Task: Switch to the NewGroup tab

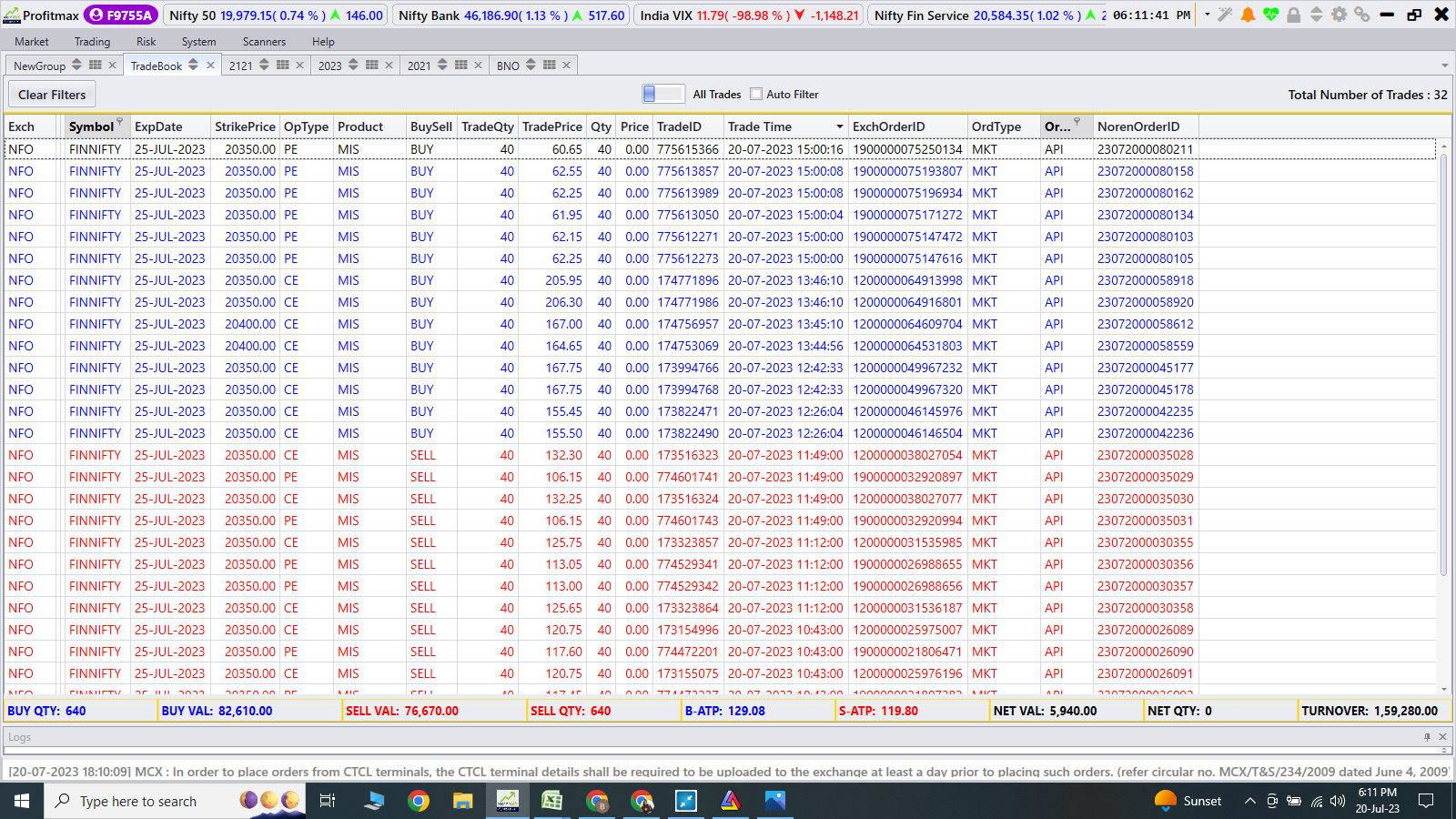Action: pyautogui.click(x=39, y=66)
